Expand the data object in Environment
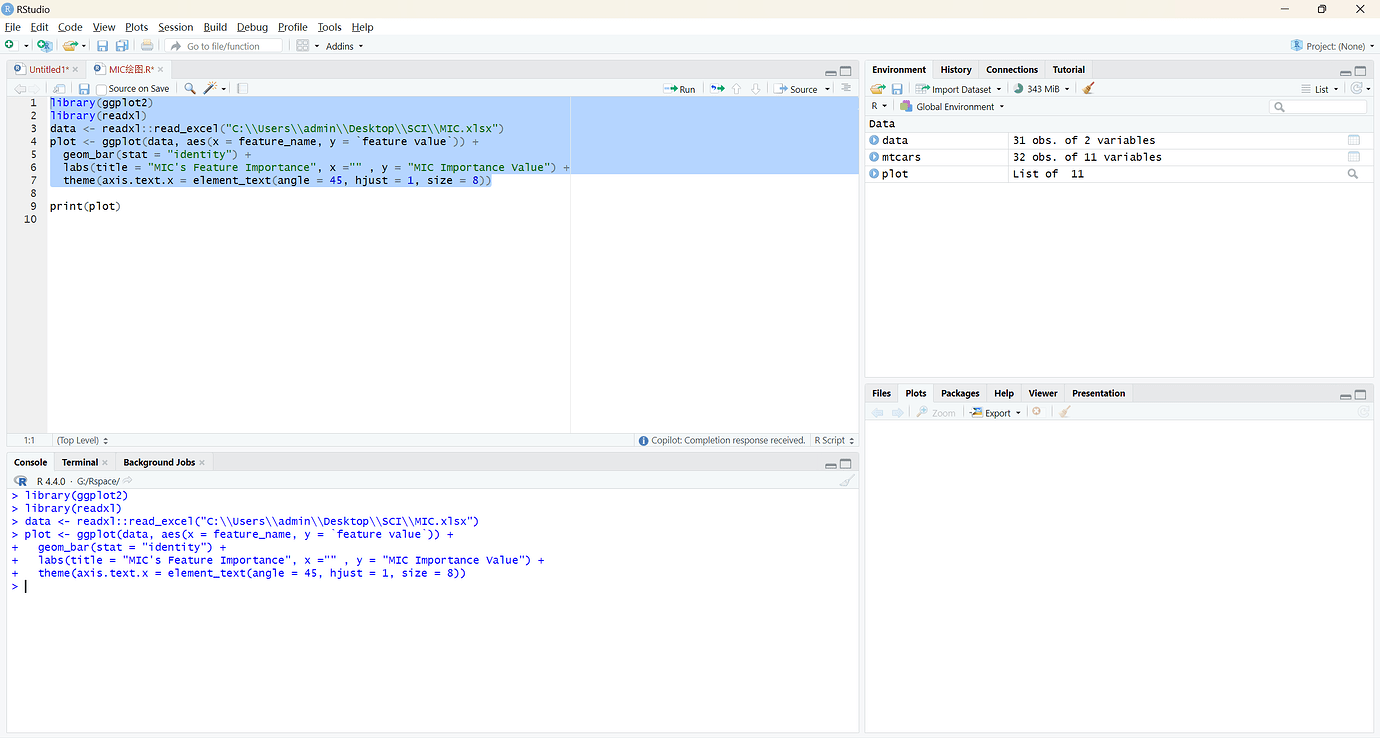The image size is (1380, 738). point(875,140)
